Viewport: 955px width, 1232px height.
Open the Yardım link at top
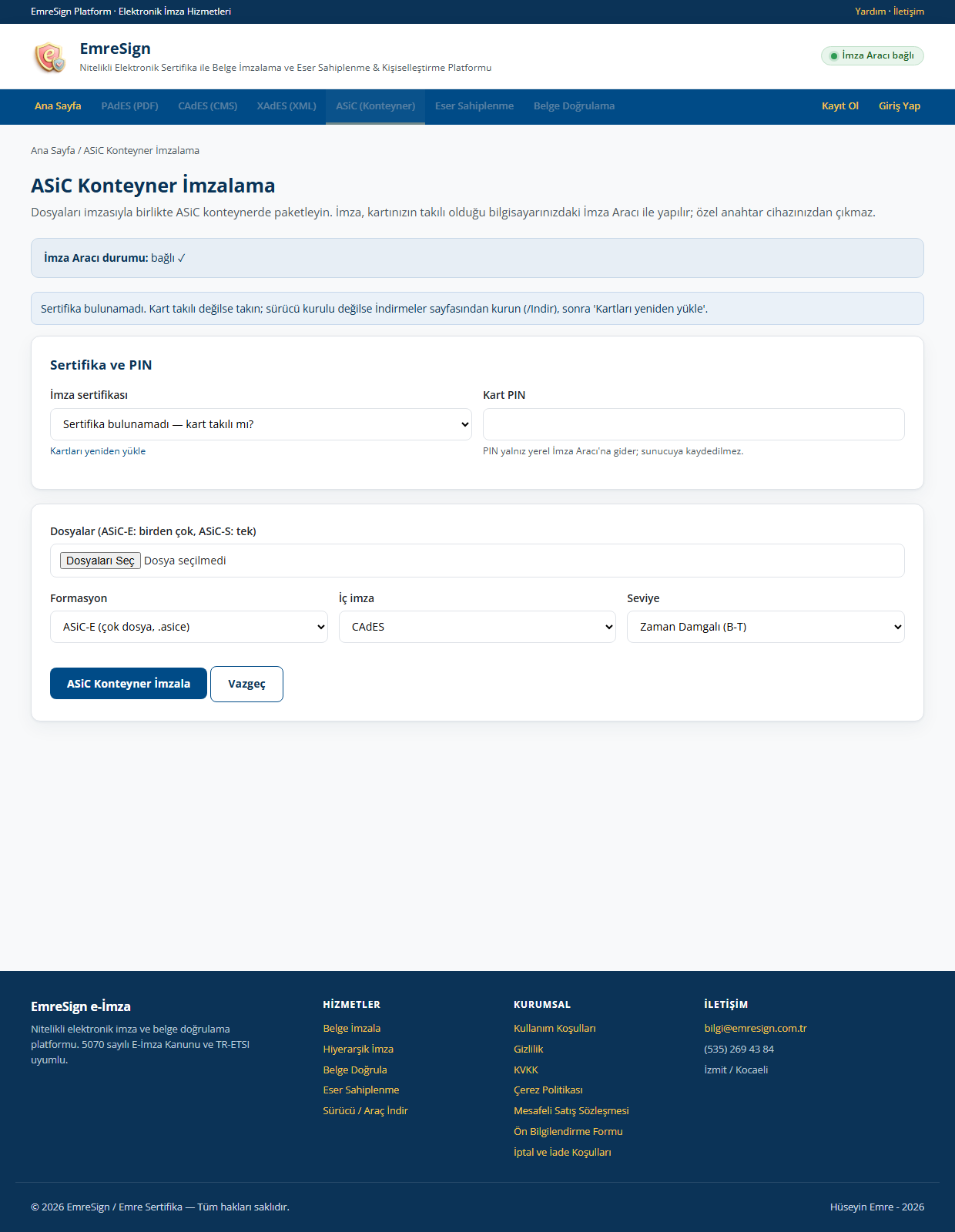coord(870,12)
